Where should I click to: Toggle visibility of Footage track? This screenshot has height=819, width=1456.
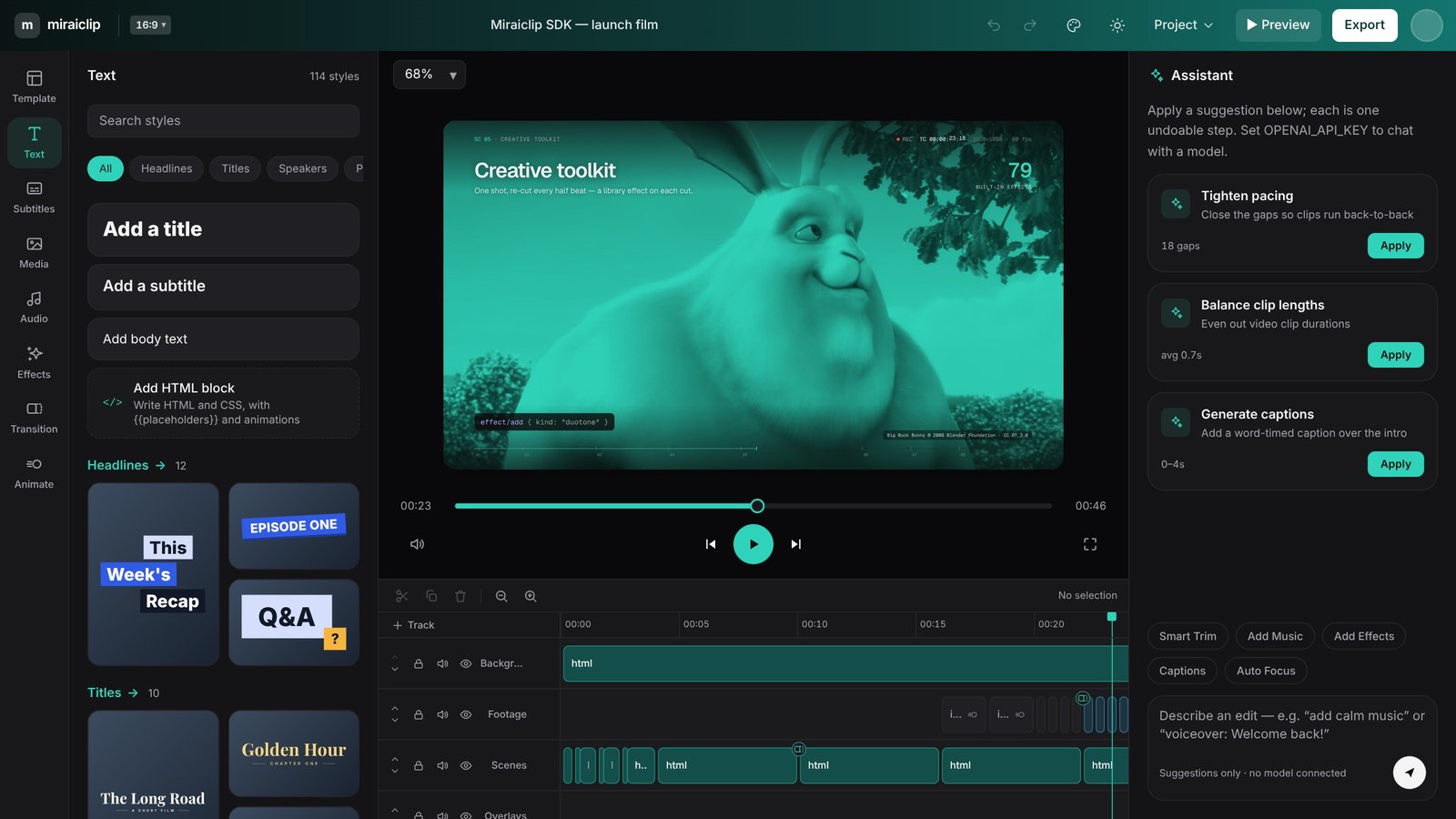[x=466, y=714]
